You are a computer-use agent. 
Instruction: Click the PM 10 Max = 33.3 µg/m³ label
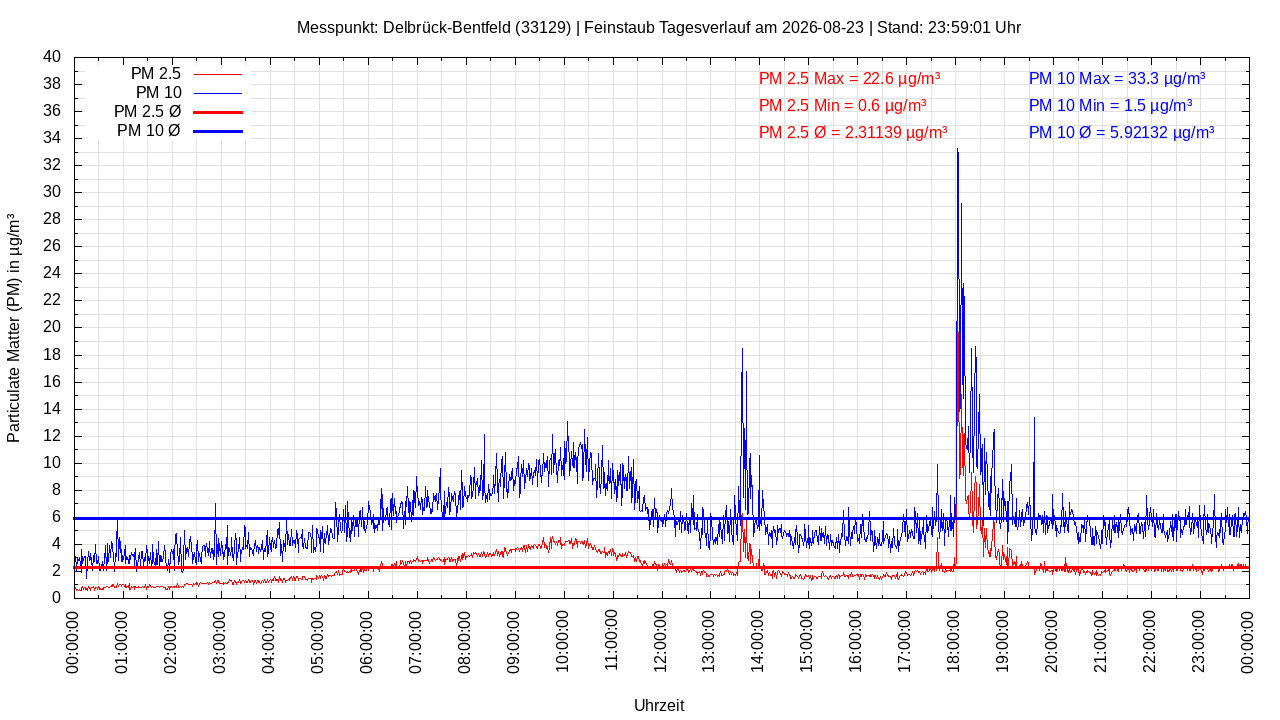pos(1117,78)
